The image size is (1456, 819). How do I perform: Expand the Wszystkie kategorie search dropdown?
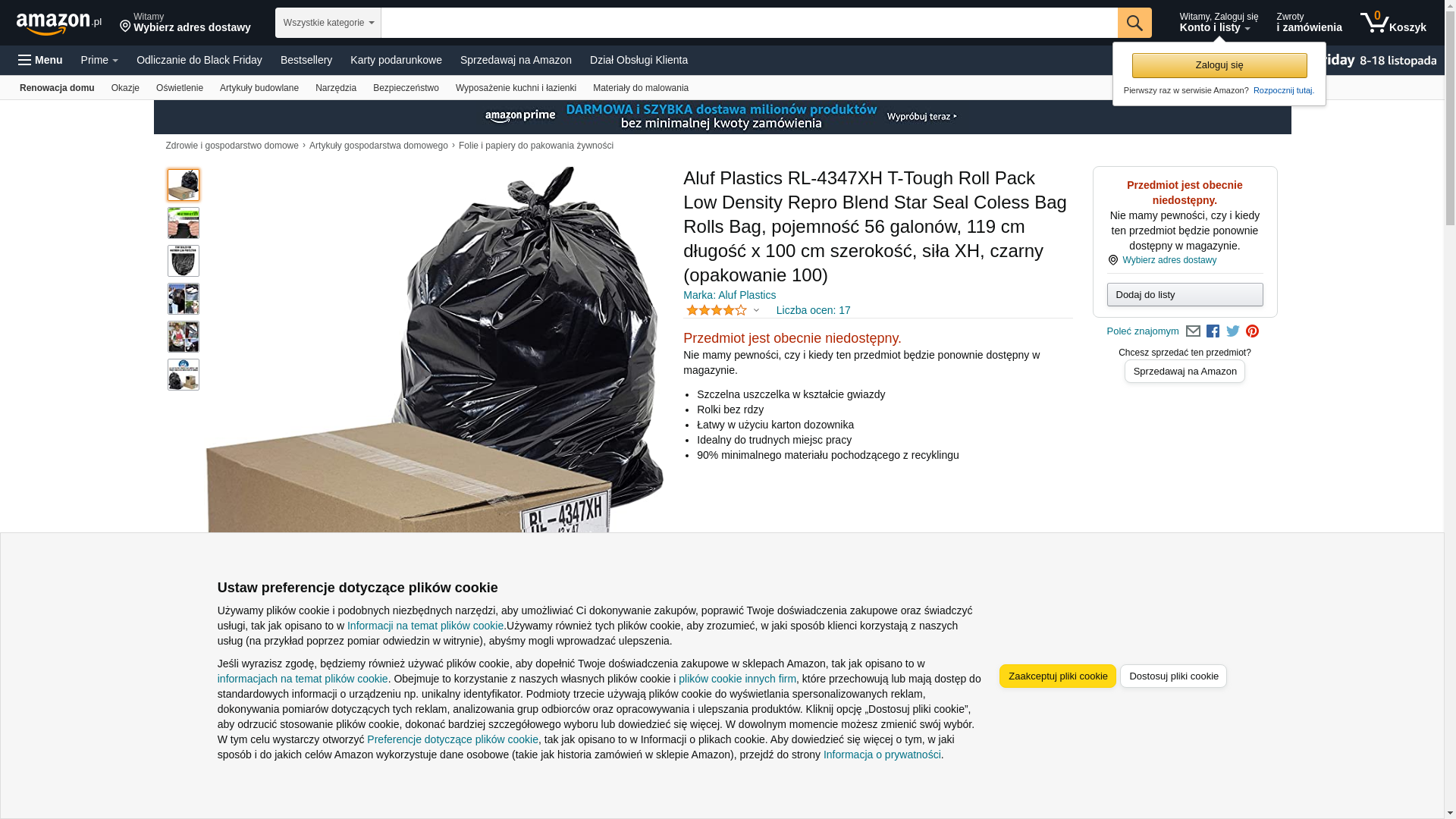click(x=328, y=23)
